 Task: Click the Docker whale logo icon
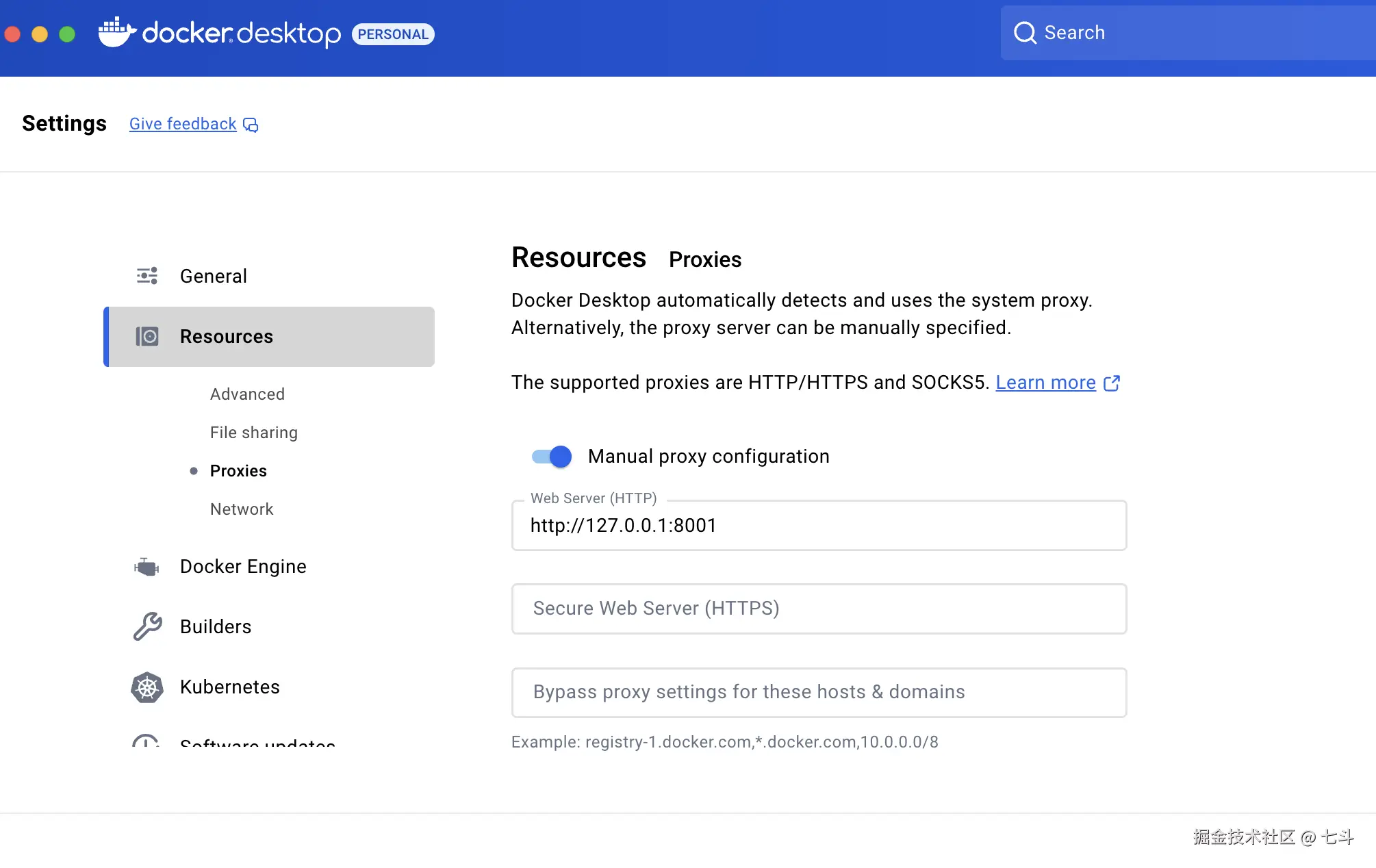point(117,32)
